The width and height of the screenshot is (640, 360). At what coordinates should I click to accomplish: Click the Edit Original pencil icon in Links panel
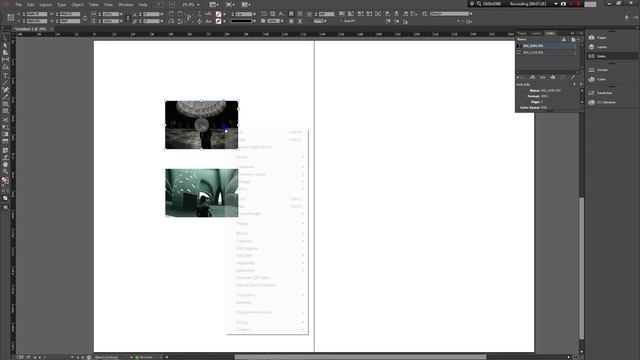[573, 77]
